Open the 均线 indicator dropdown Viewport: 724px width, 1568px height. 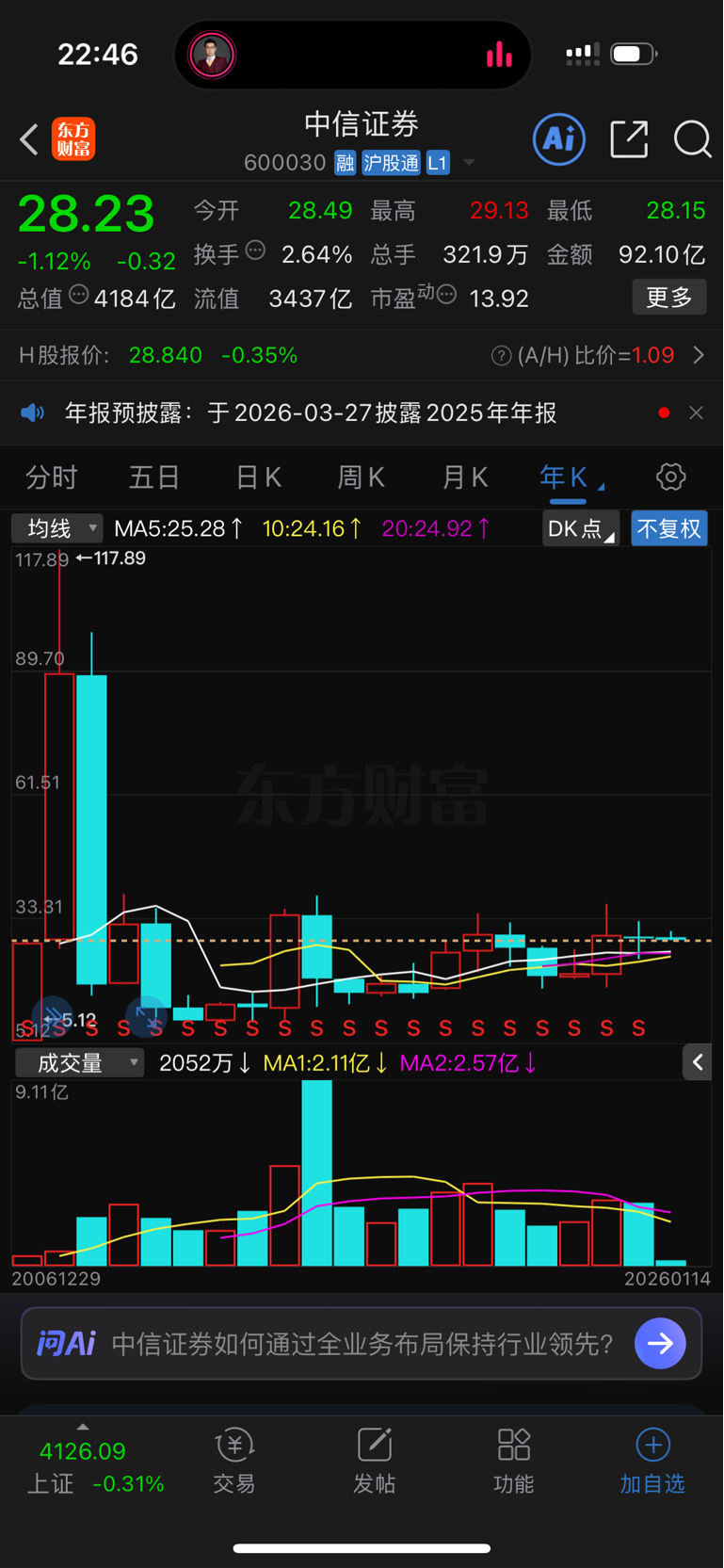56,528
